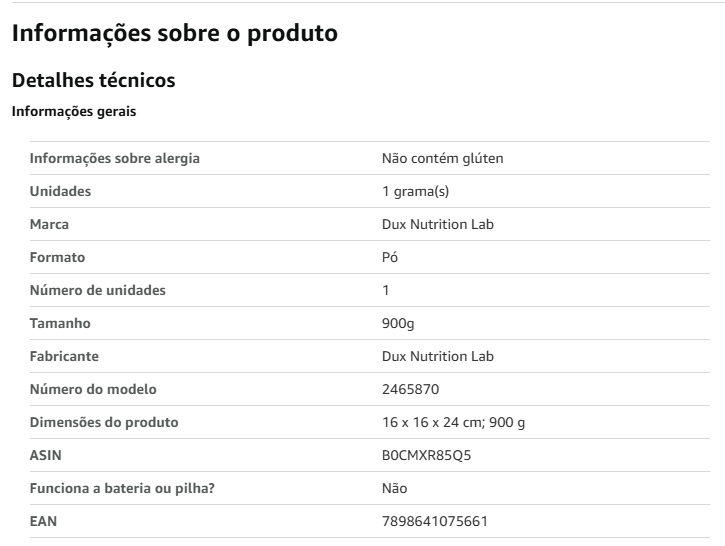Click the EAN number 7898641075661
The height and width of the screenshot is (546, 725).
coord(435,521)
